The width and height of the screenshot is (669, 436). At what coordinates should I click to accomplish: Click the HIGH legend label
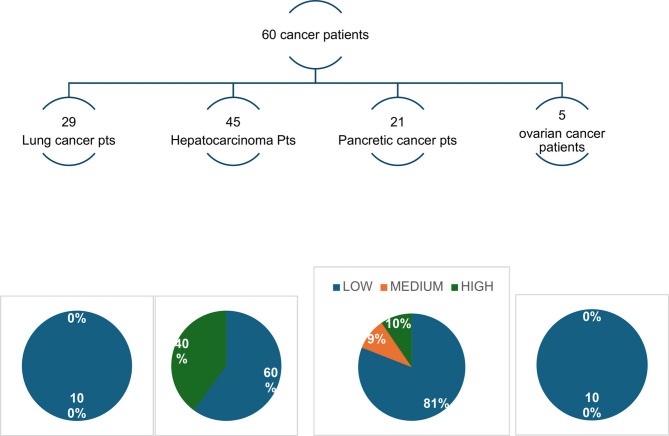(477, 286)
